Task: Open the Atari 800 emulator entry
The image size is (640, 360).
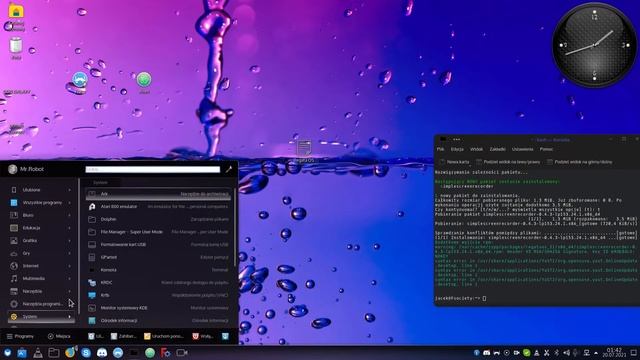Action: (x=158, y=207)
